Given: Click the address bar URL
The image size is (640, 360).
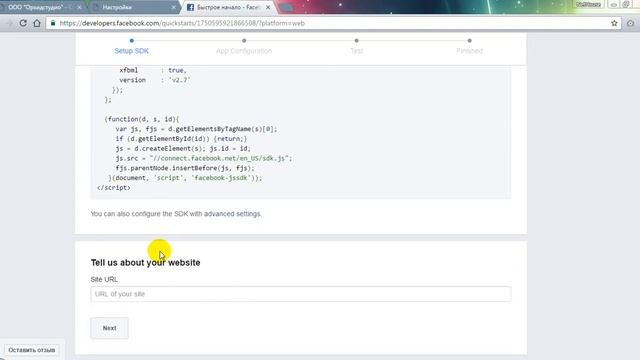Looking at the screenshot, I should (x=182, y=23).
